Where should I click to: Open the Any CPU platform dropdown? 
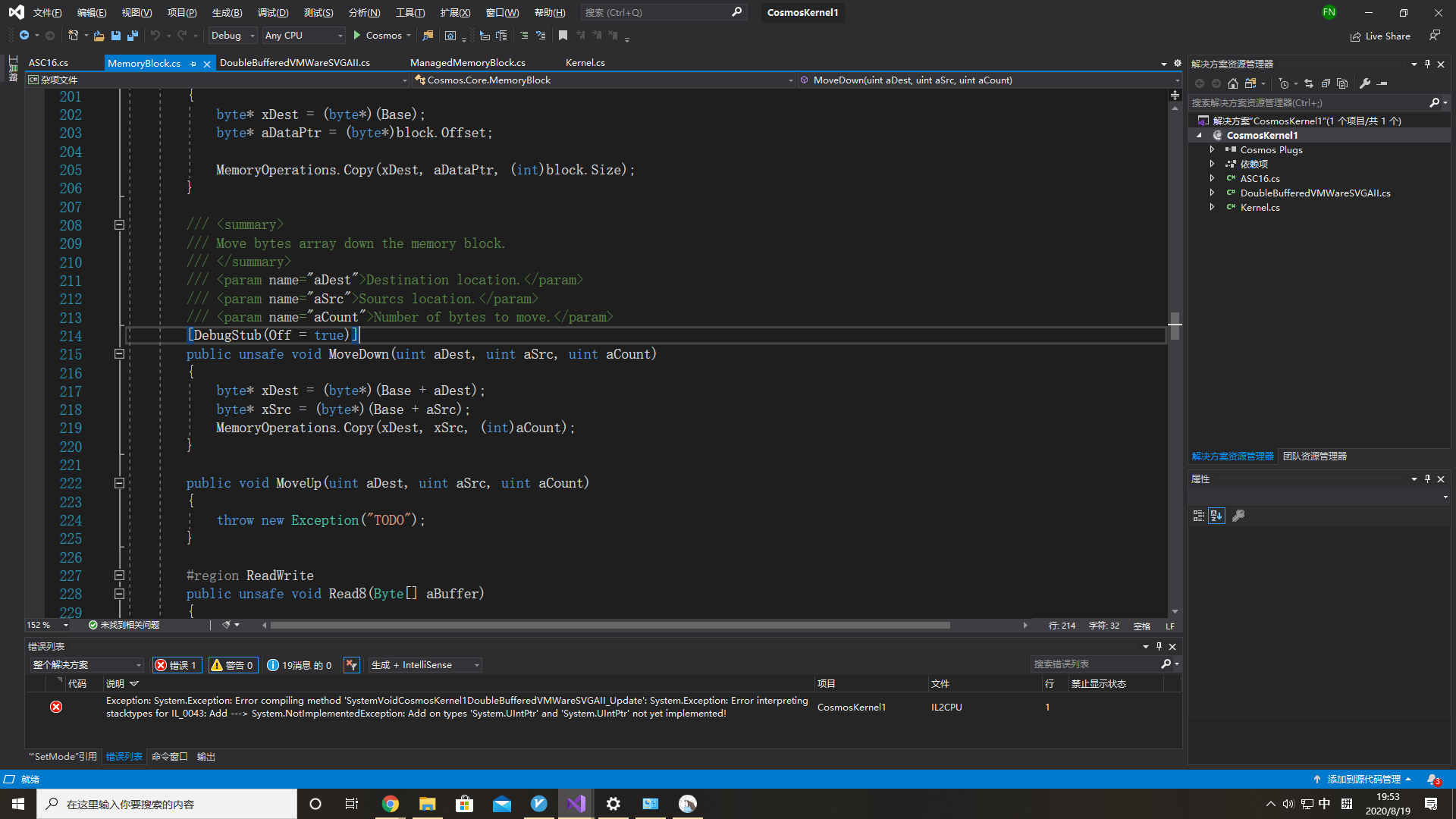pos(303,36)
